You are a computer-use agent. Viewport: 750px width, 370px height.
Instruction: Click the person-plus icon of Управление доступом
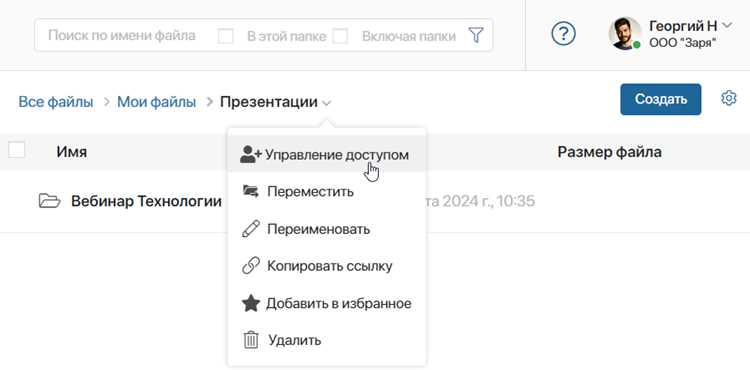[251, 154]
